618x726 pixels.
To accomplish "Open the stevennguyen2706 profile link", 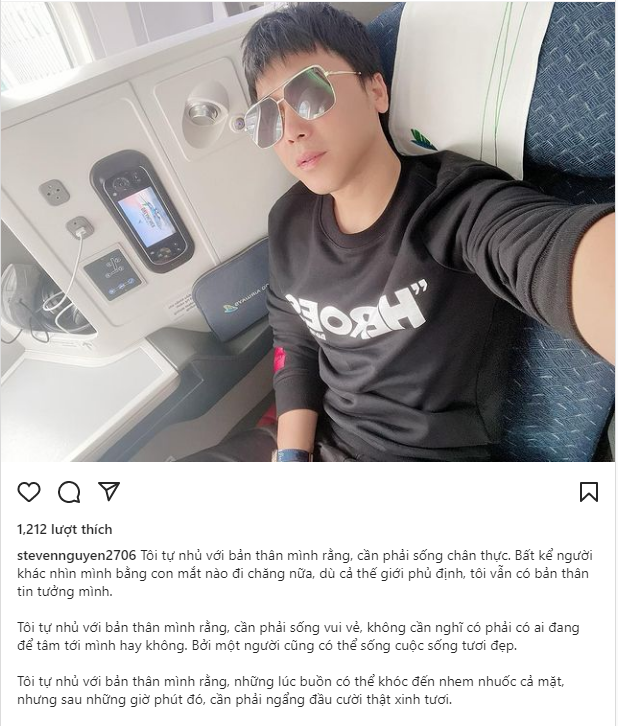I will tap(77, 555).
